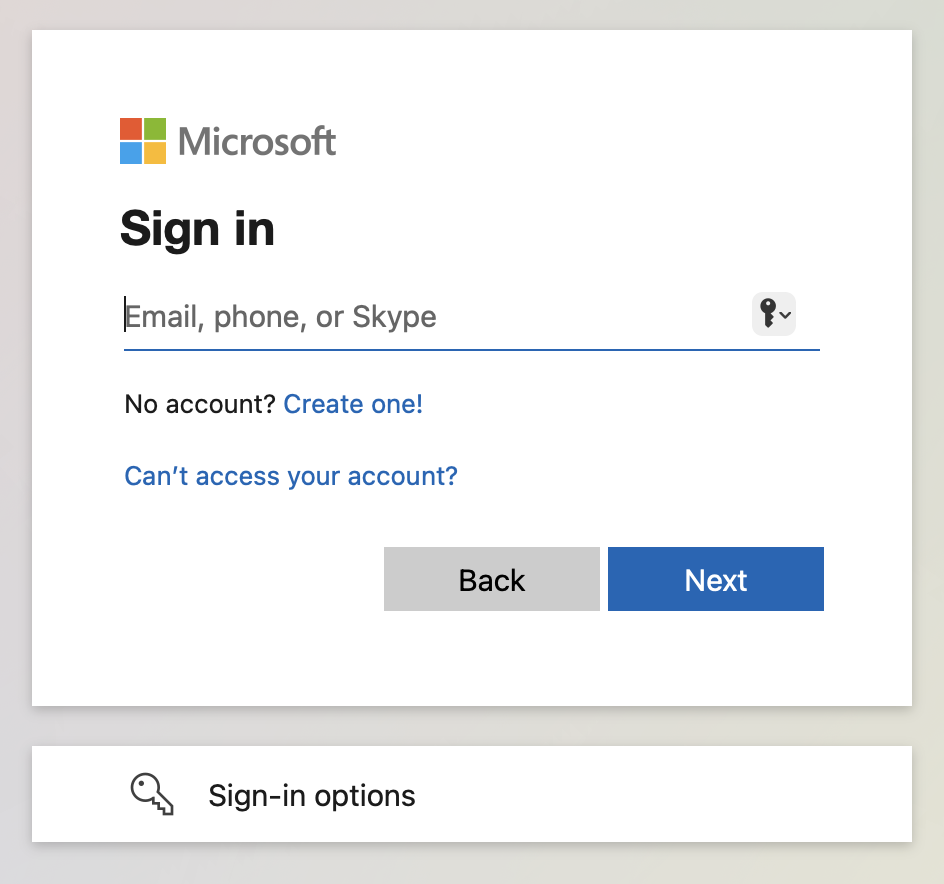The height and width of the screenshot is (884, 944).
Task: Select Sign-in options at the bottom
Action: [x=311, y=795]
